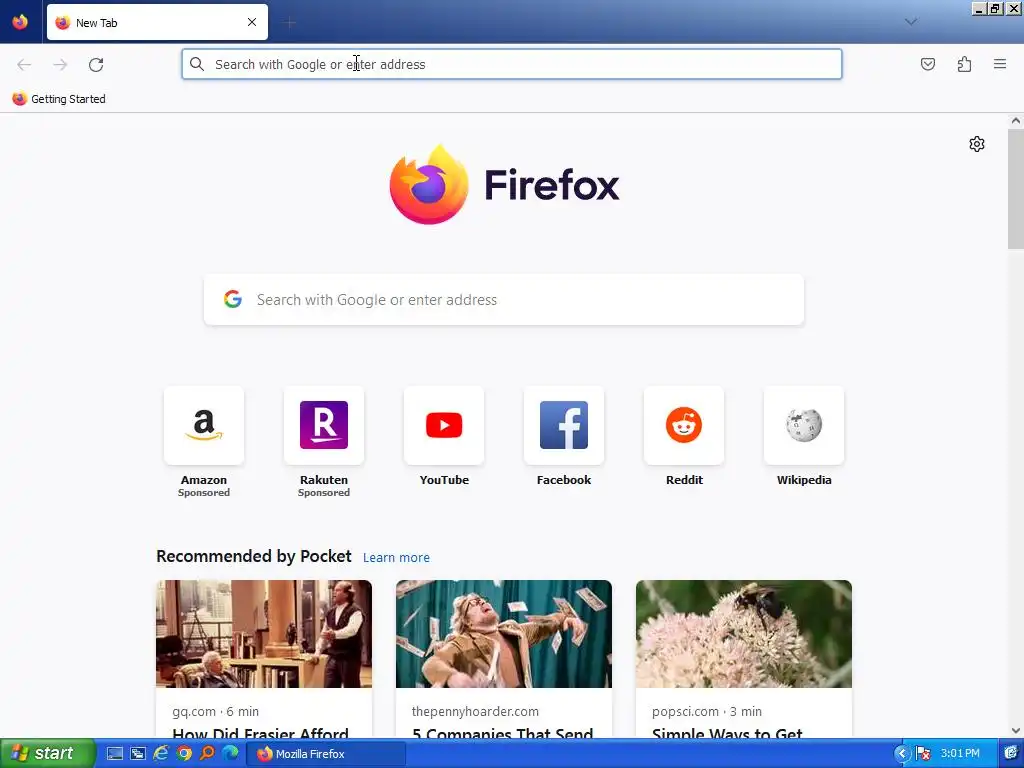
Task: Open the 5 Companies That Send headline
Action: point(503,732)
